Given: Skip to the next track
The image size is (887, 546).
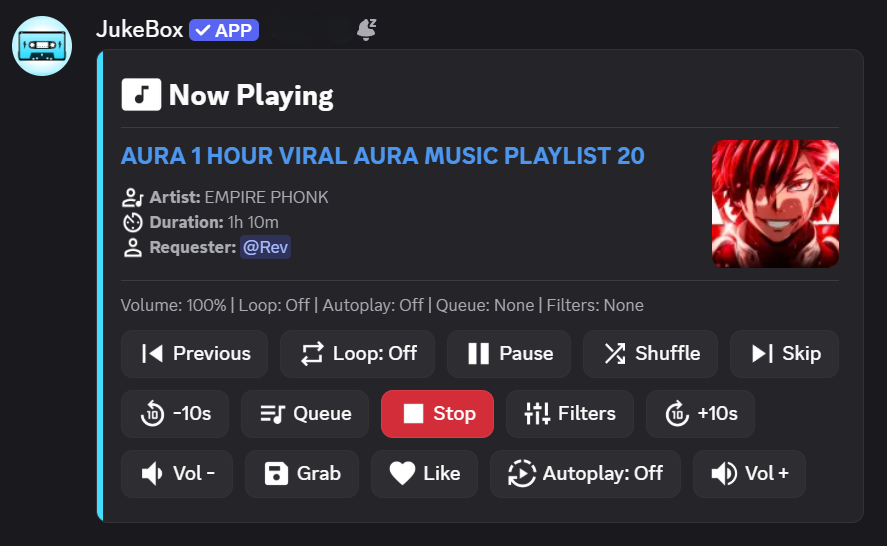Looking at the screenshot, I should pyautogui.click(x=784, y=354).
